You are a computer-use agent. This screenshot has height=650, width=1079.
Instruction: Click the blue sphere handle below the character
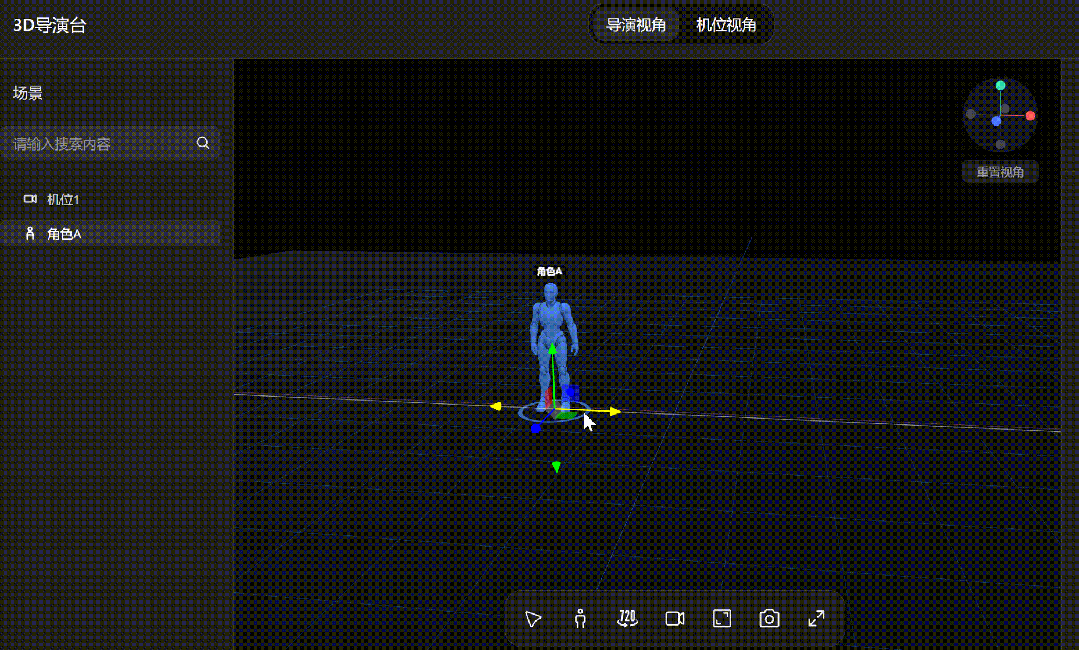click(x=536, y=429)
